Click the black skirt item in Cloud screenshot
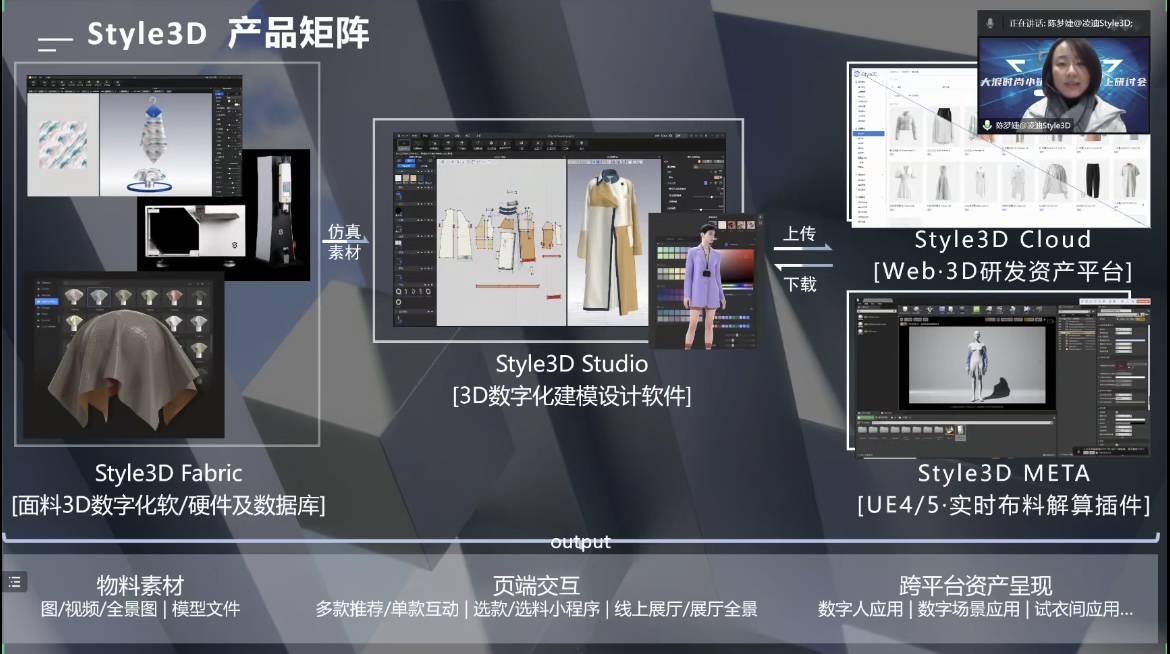 click(x=942, y=126)
